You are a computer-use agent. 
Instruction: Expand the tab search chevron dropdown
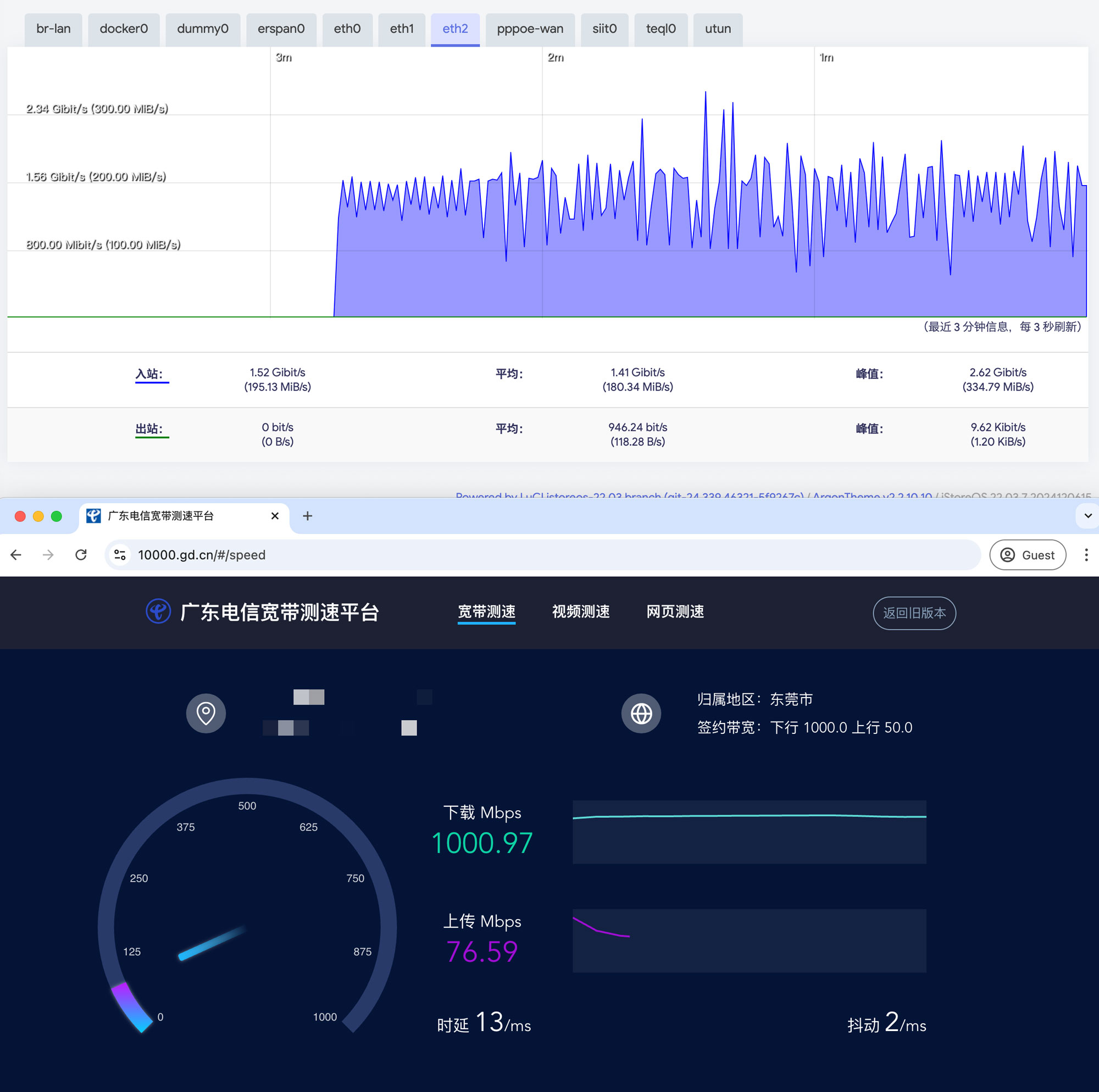click(x=1087, y=516)
